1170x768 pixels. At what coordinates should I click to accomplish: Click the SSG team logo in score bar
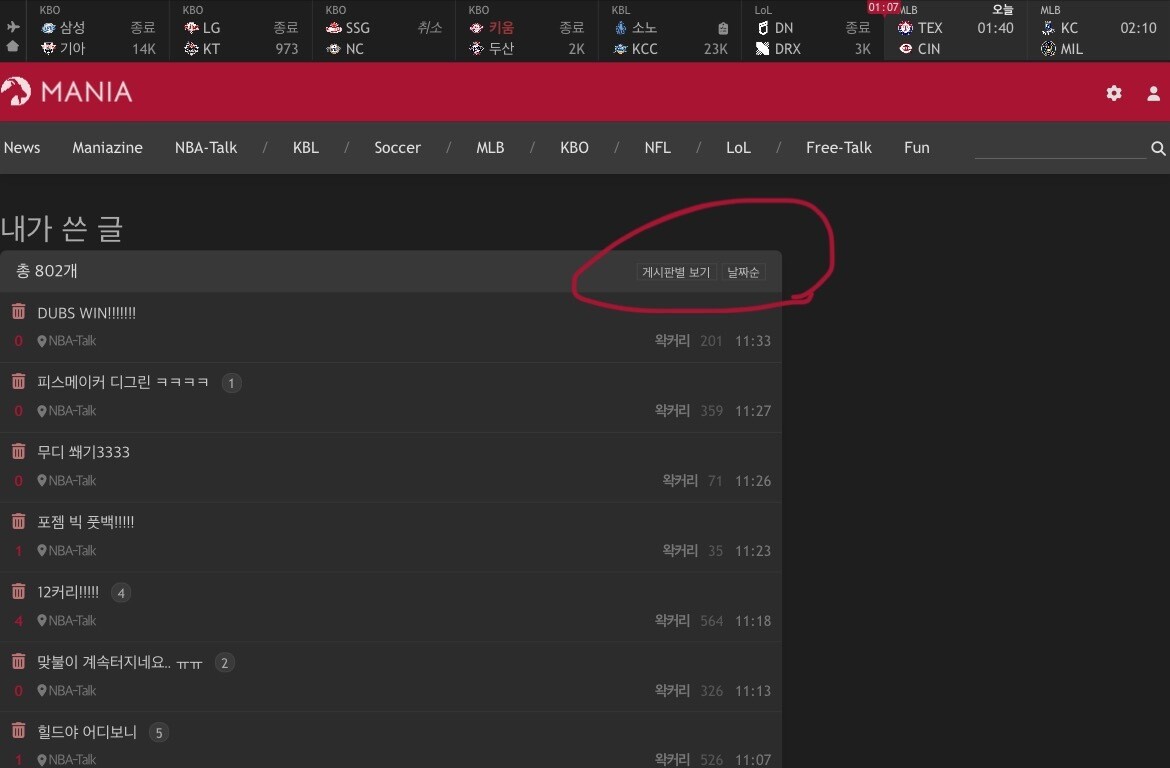334,28
